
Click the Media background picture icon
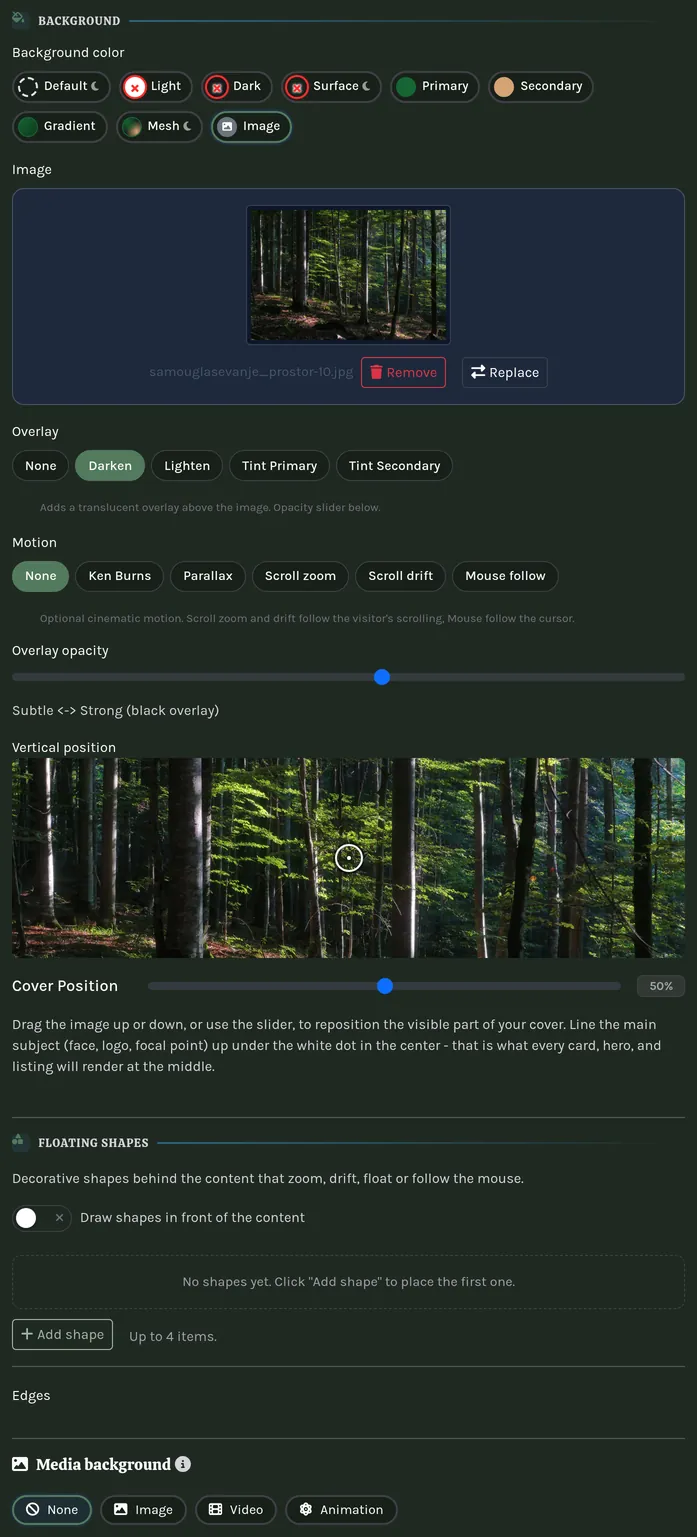20,1464
